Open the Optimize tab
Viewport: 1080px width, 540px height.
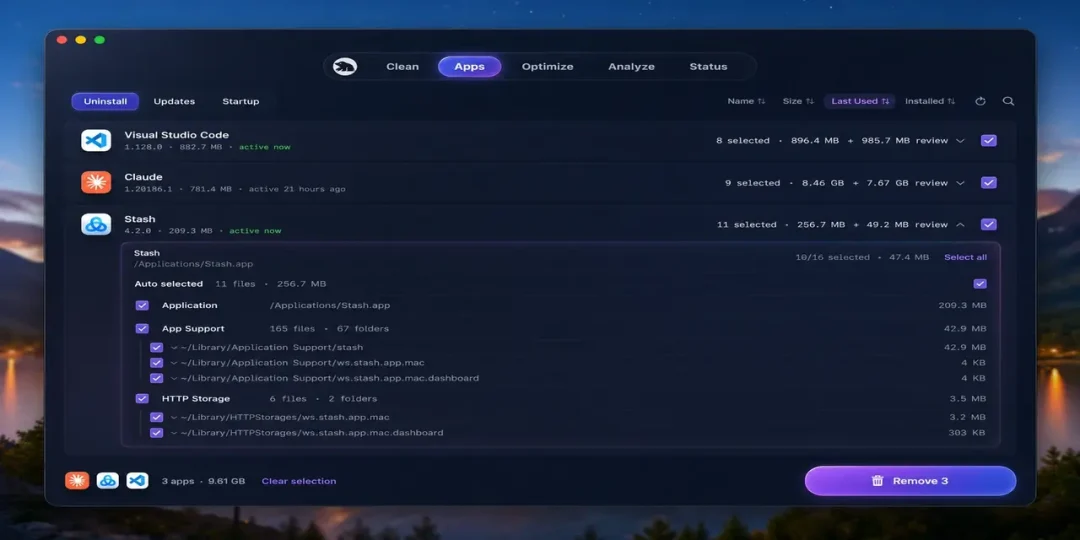(548, 67)
